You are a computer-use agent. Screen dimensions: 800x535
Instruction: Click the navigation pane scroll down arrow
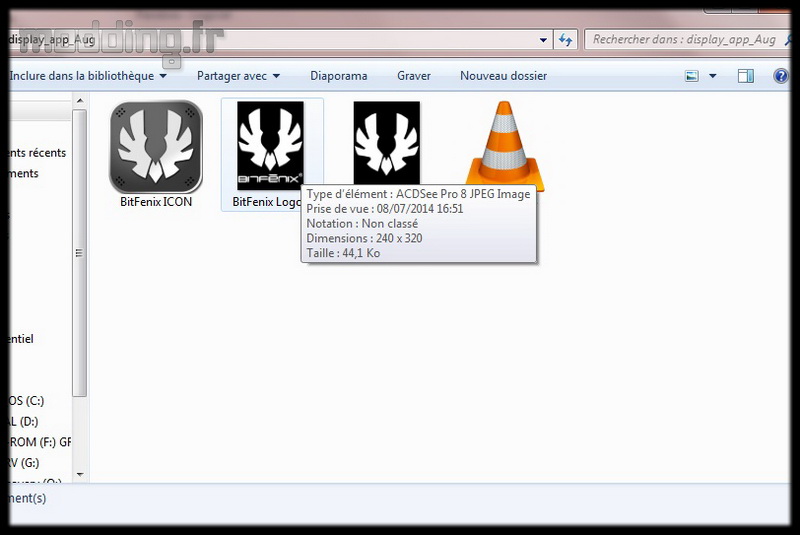tap(80, 474)
